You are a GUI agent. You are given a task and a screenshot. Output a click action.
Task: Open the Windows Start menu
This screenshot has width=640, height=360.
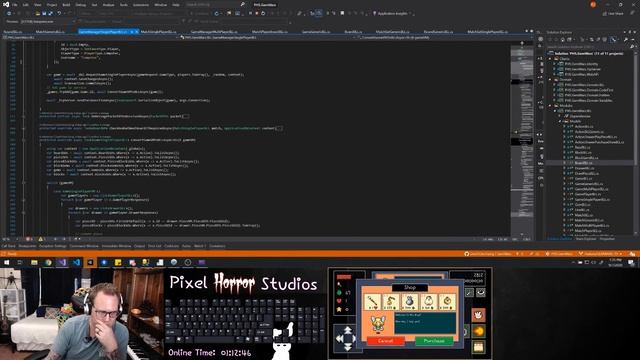[x=7, y=262]
